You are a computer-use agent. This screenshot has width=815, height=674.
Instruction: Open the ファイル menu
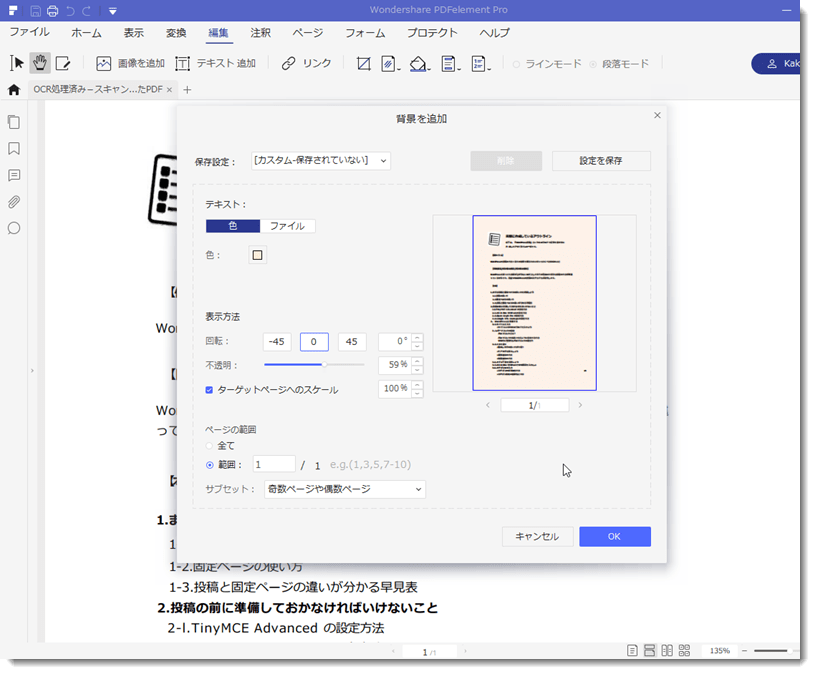click(x=30, y=32)
